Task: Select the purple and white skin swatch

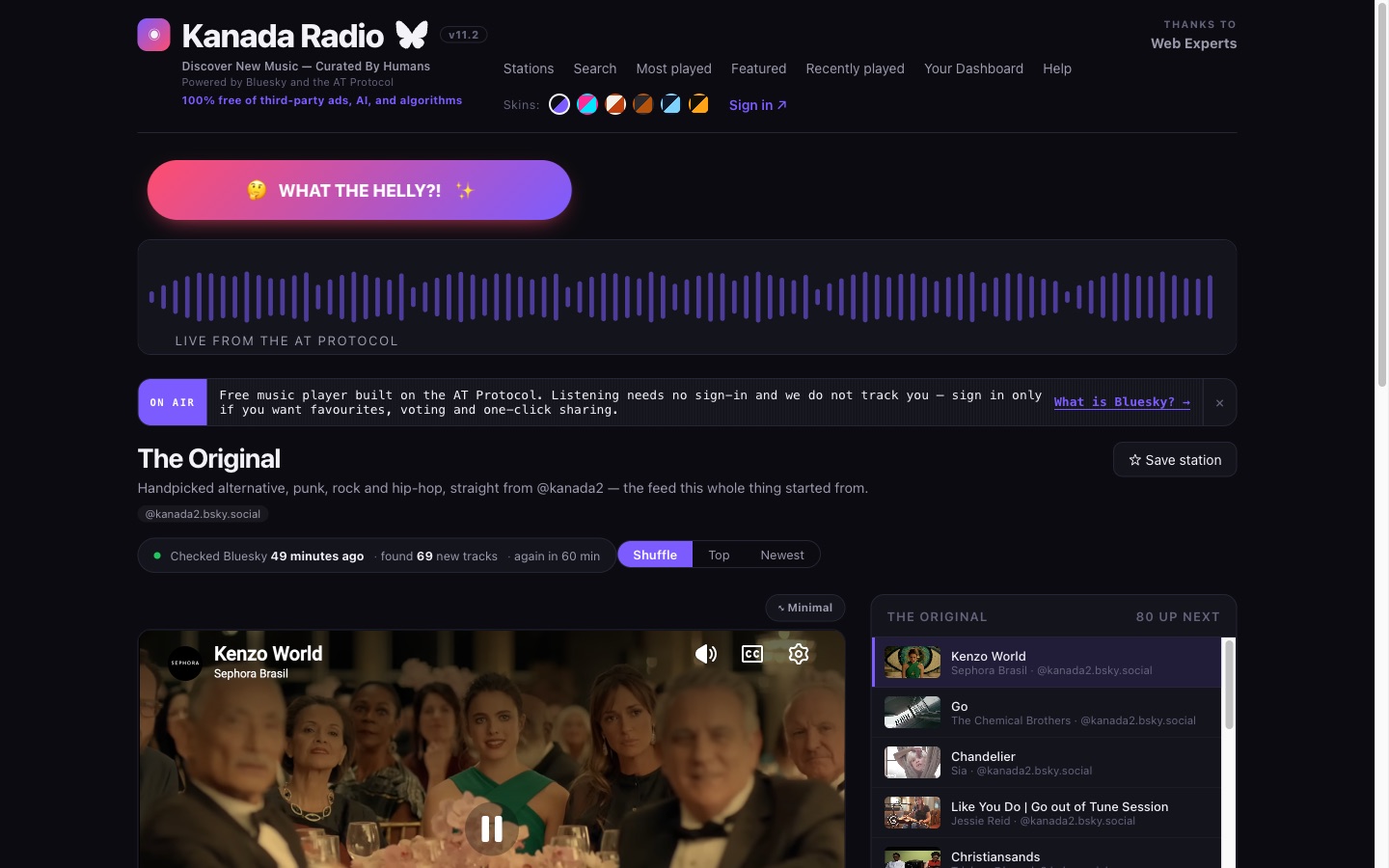Action: 559,104
